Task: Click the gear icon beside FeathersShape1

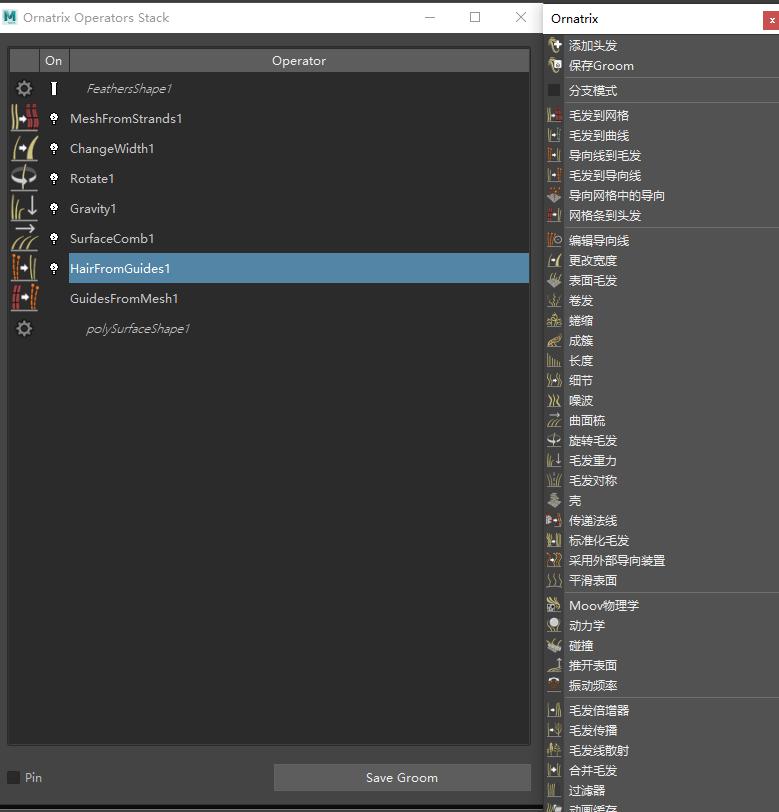Action: click(24, 89)
